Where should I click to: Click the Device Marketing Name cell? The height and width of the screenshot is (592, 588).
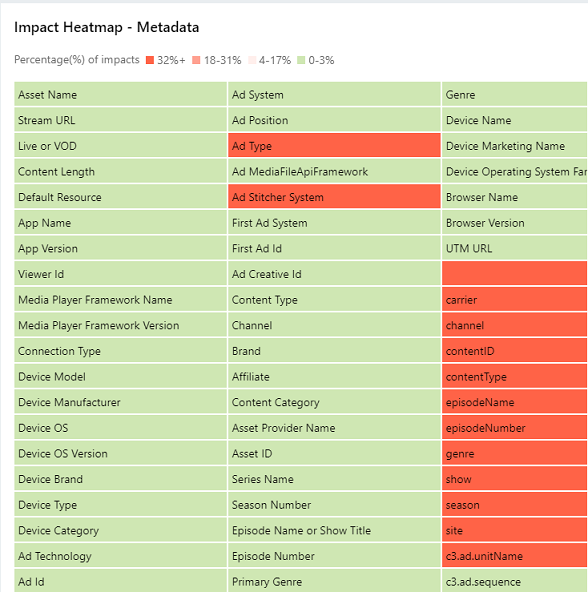[x=515, y=145]
